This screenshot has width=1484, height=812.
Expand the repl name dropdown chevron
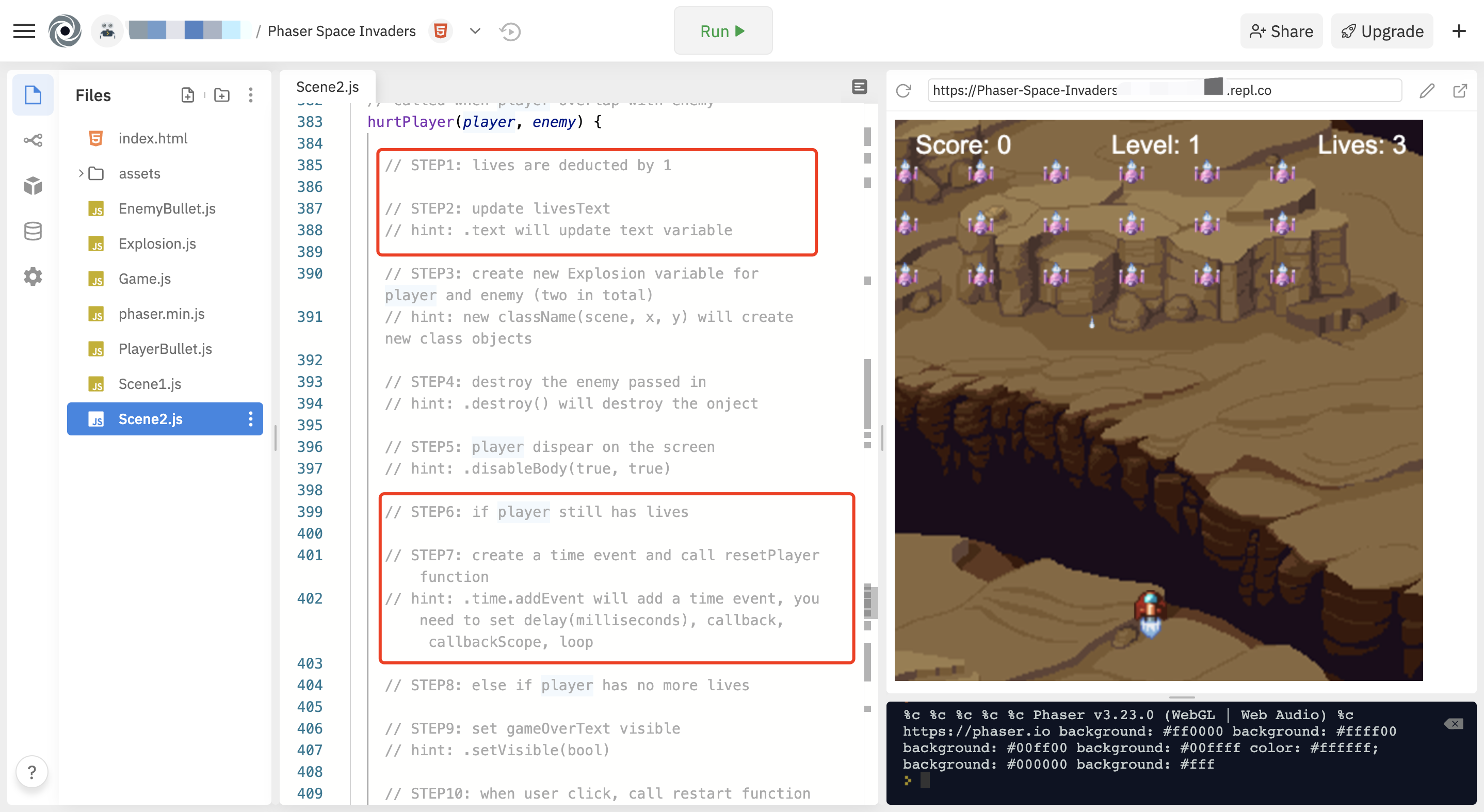click(475, 31)
